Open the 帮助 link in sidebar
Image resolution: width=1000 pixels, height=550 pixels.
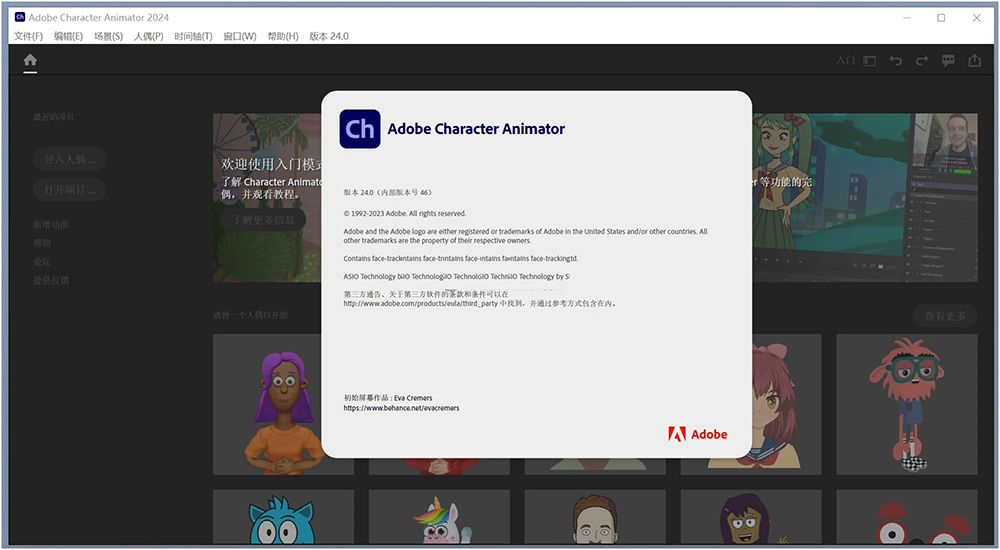click(42, 243)
